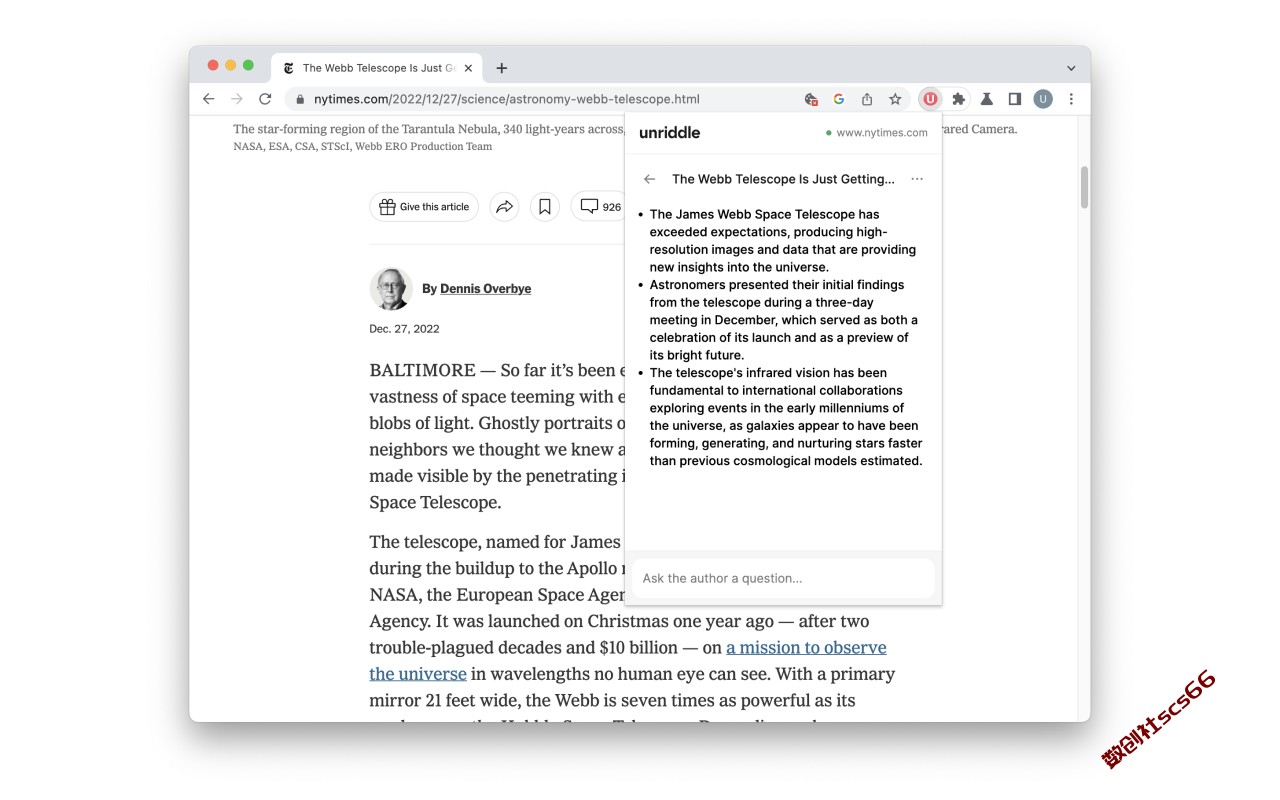Click Give this article button
This screenshot has width=1280, height=800.
click(x=424, y=207)
